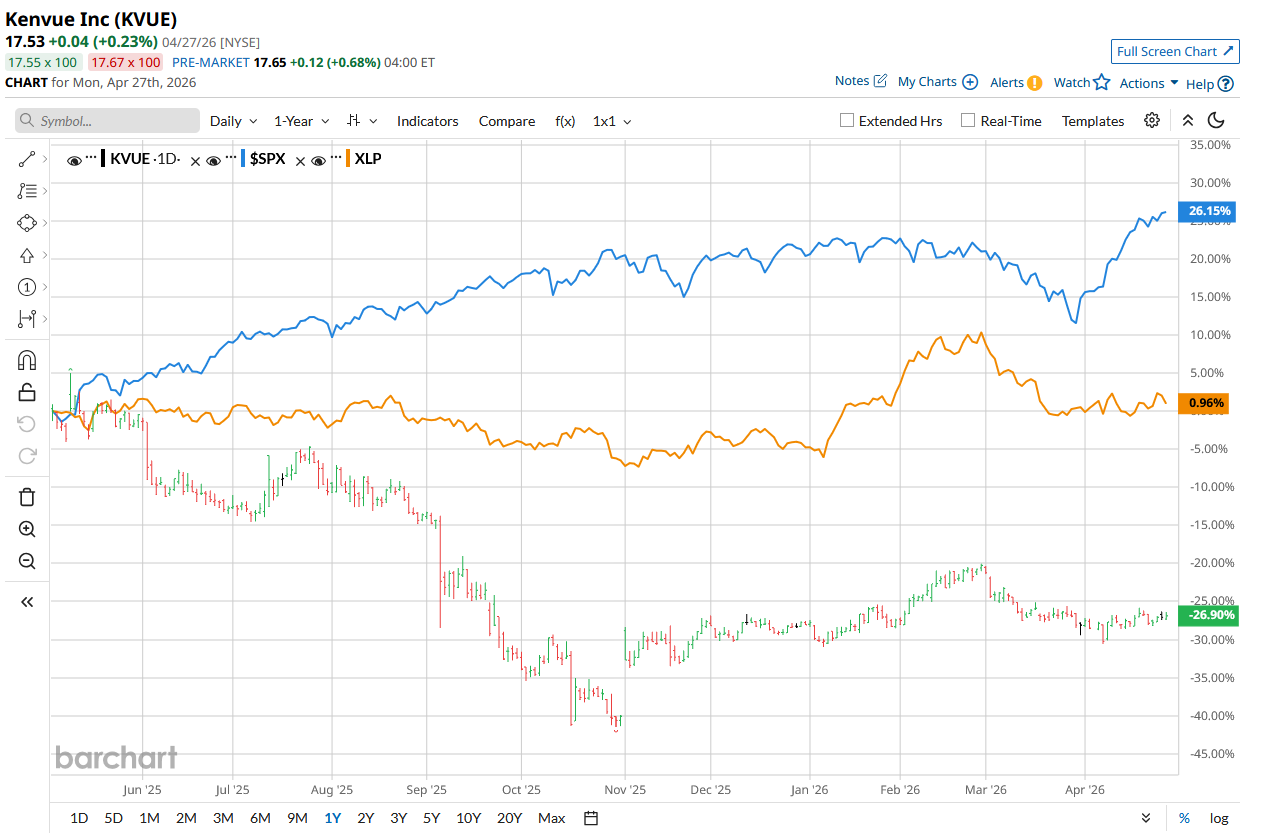Zoom in with the magnifier plus icon
1266x835 pixels.
[x=27, y=529]
